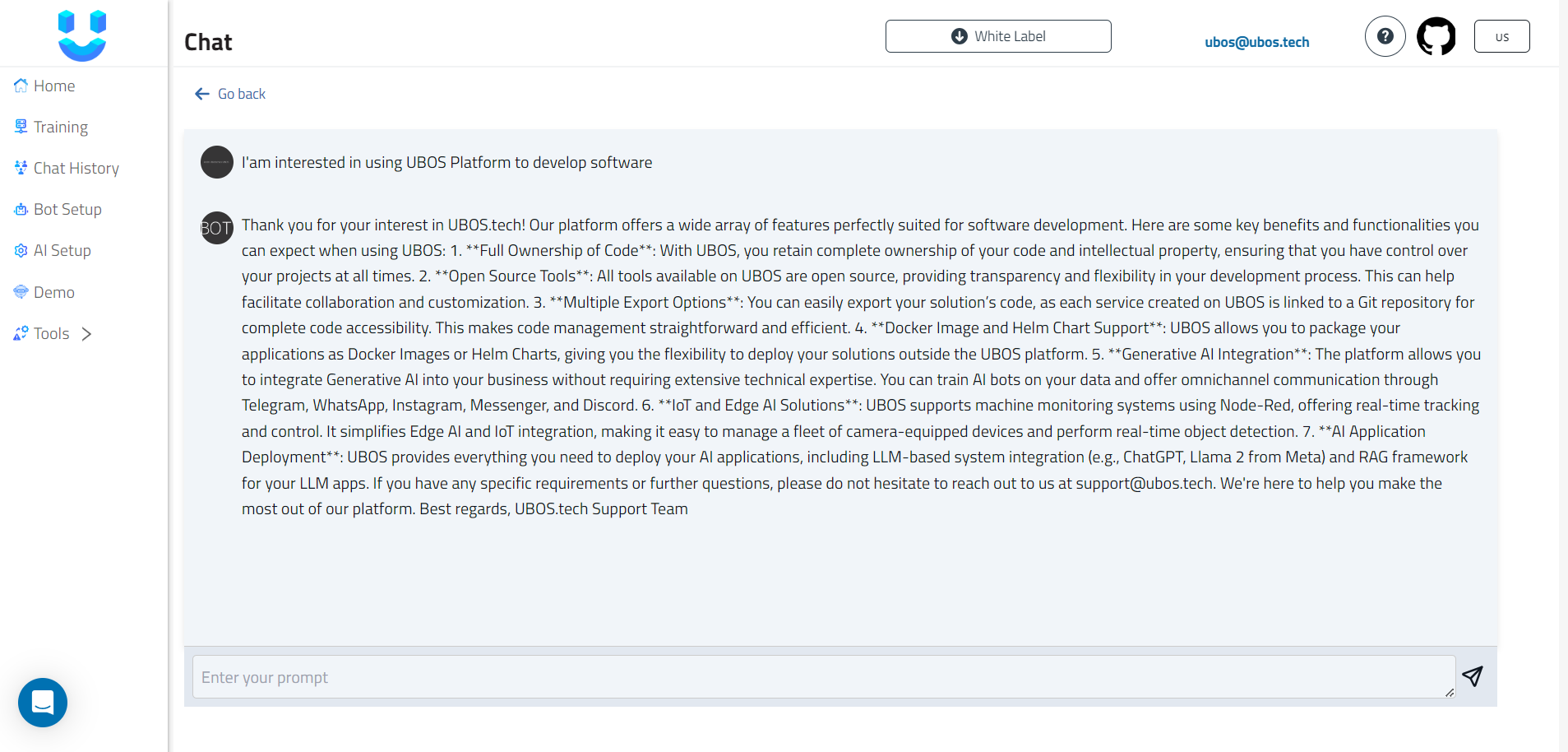Expand the Tools submenu chevron
This screenshot has width=1568, height=752.
[x=86, y=333]
